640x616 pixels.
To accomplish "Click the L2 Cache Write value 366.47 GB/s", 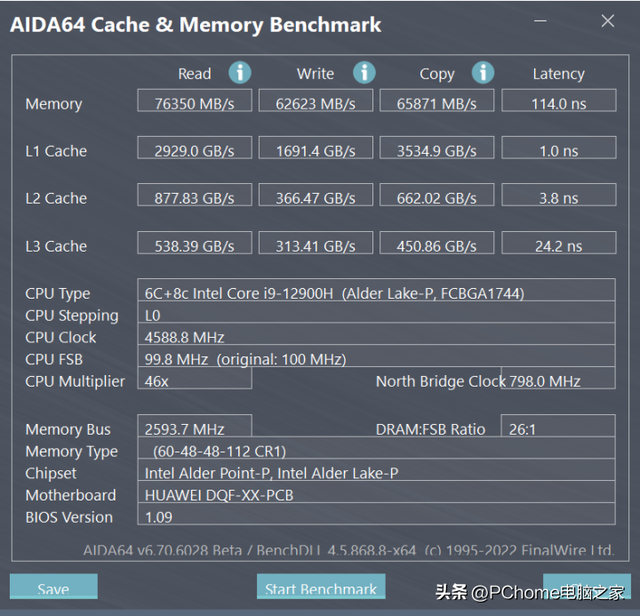I will tap(317, 198).
